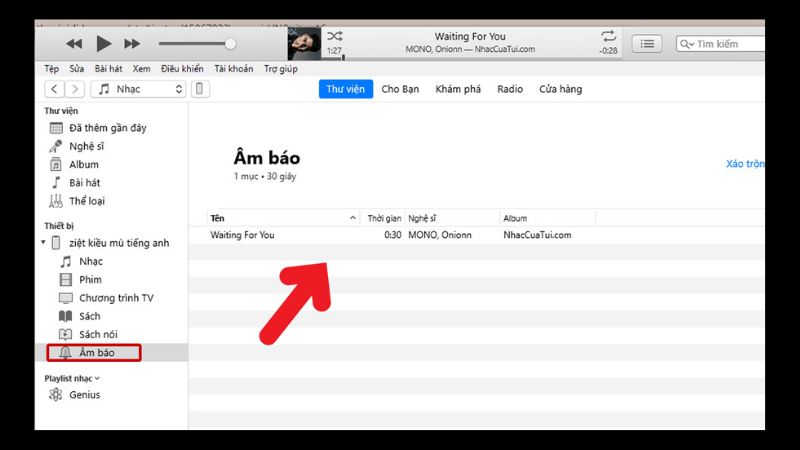Click the Xáo trộn shuffle link
Screen dimensions: 800x450
(x=745, y=164)
